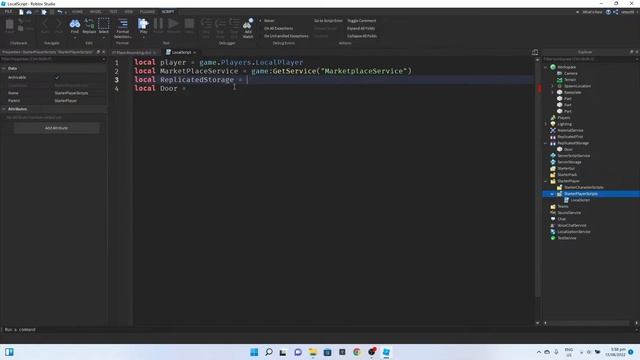
Task: Switch to the VIEW ribbon tab
Action: [x=129, y=12]
